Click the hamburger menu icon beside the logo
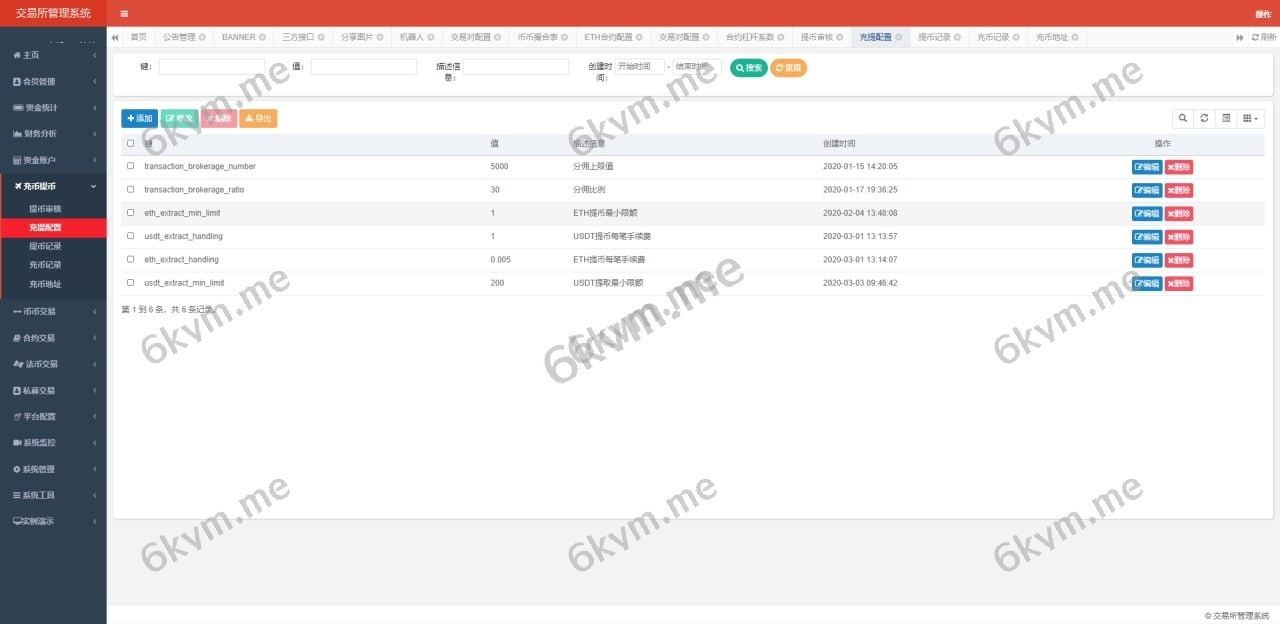This screenshot has width=1280, height=624. coord(124,13)
